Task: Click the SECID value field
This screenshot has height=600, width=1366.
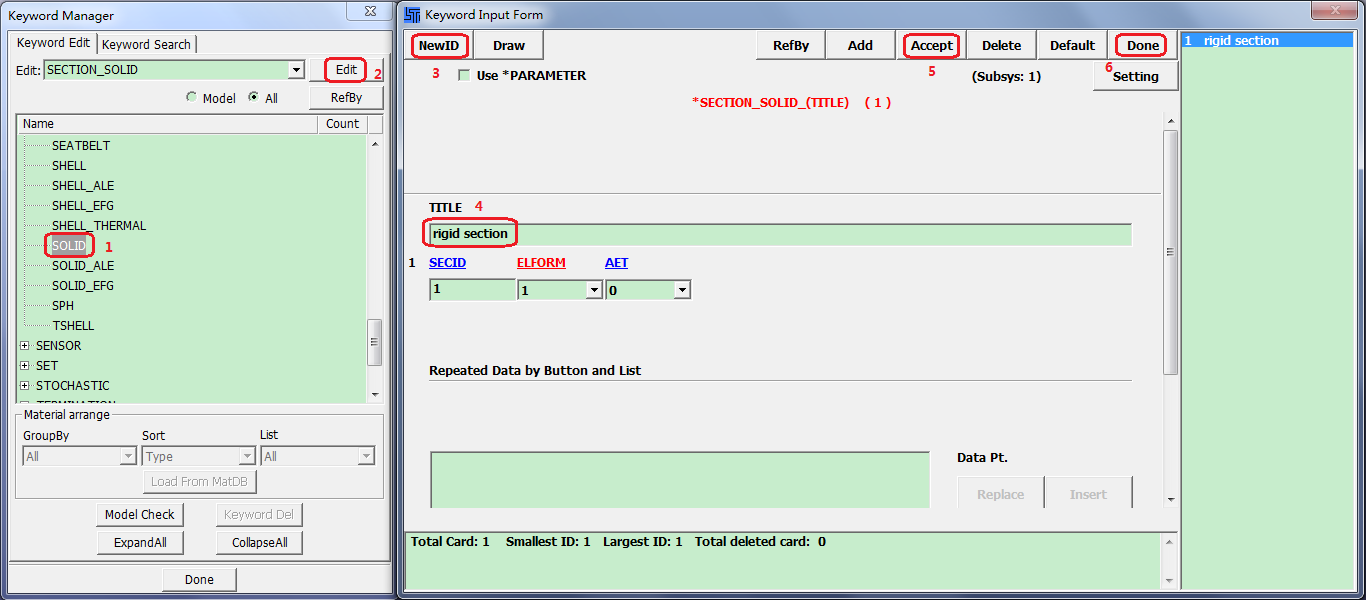Action: pyautogui.click(x=472, y=290)
